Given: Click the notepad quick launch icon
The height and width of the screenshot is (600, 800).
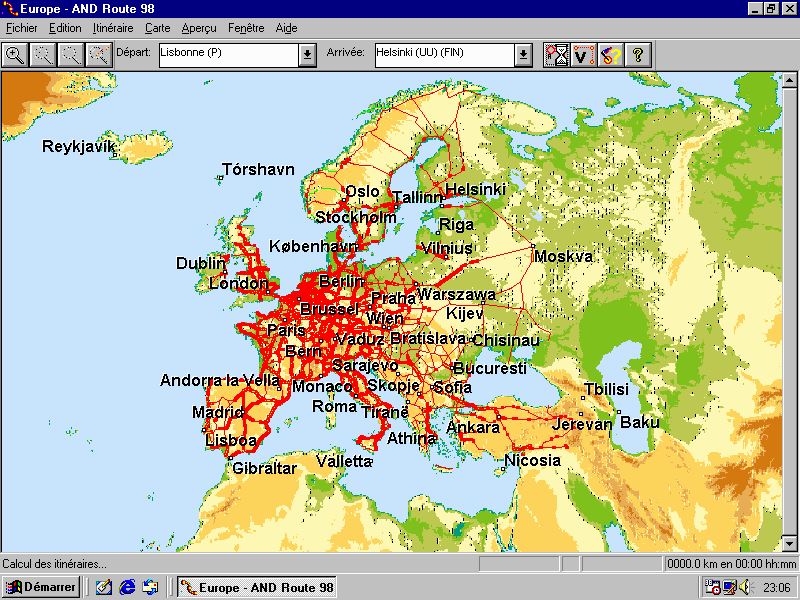Looking at the screenshot, I should (104, 587).
